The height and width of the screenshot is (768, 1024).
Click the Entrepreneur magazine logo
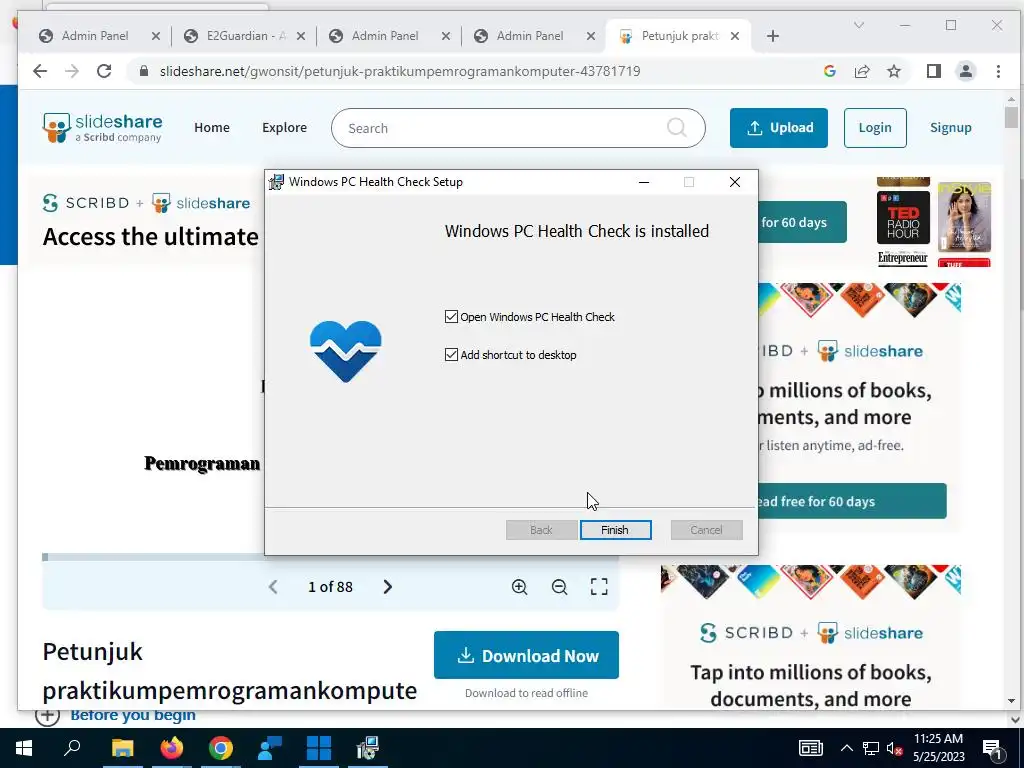coord(903,259)
